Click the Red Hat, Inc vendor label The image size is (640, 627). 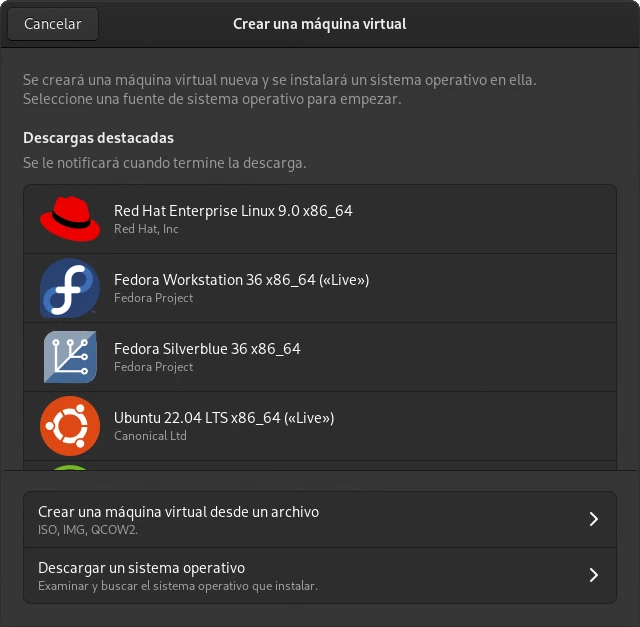point(146,229)
